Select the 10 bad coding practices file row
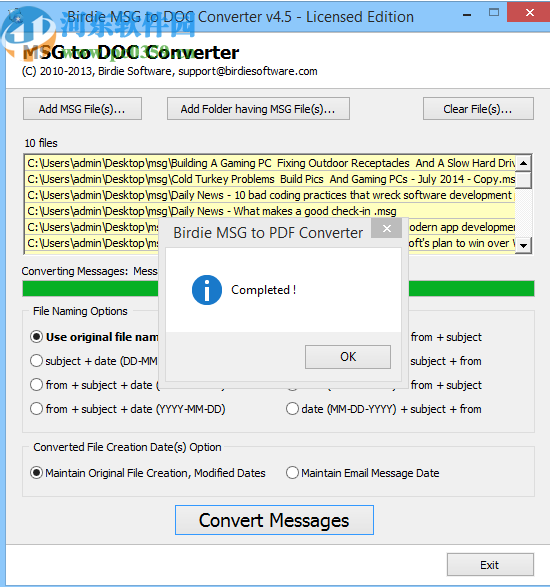 click(x=270, y=195)
